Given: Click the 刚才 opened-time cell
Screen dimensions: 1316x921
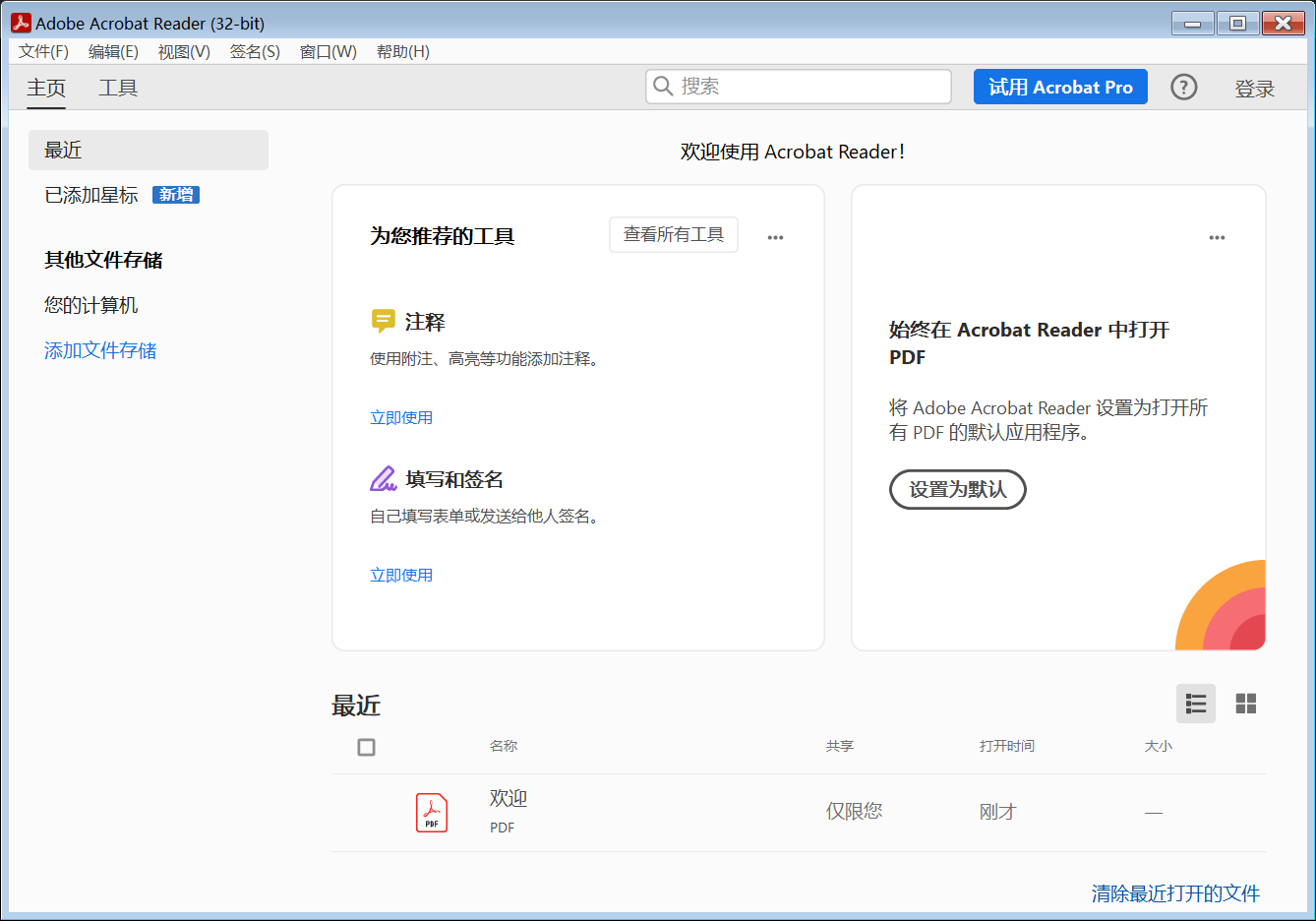Looking at the screenshot, I should (998, 812).
